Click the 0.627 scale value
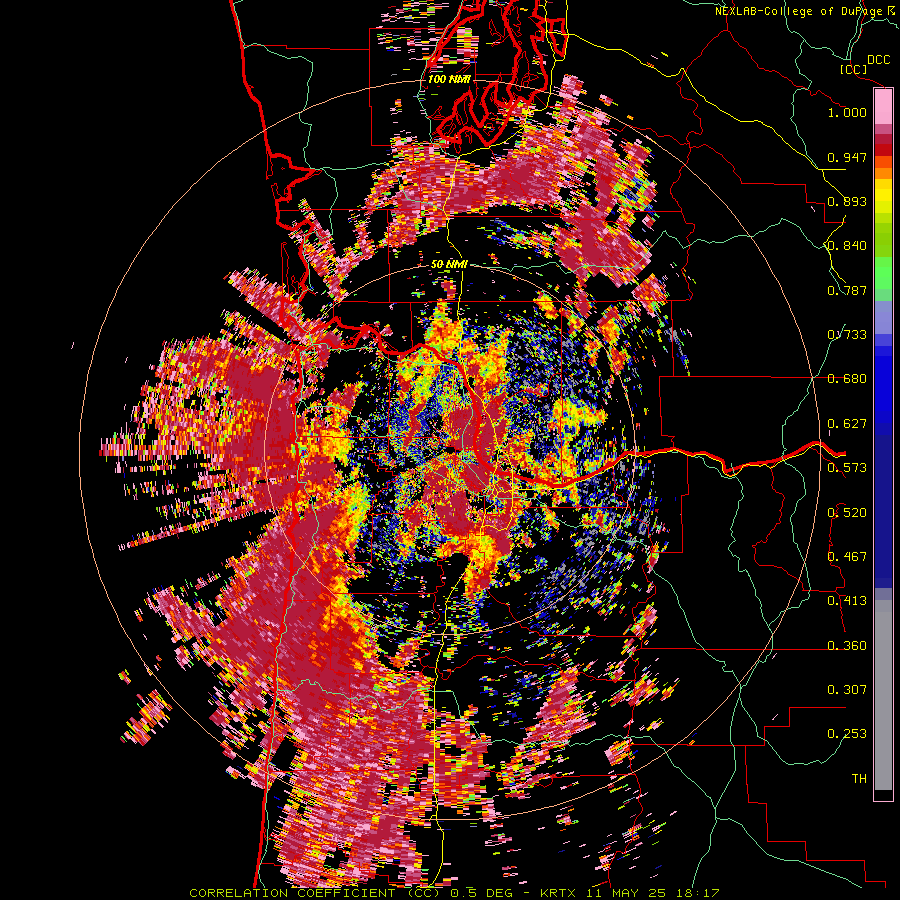The height and width of the screenshot is (900, 900). 847,424
